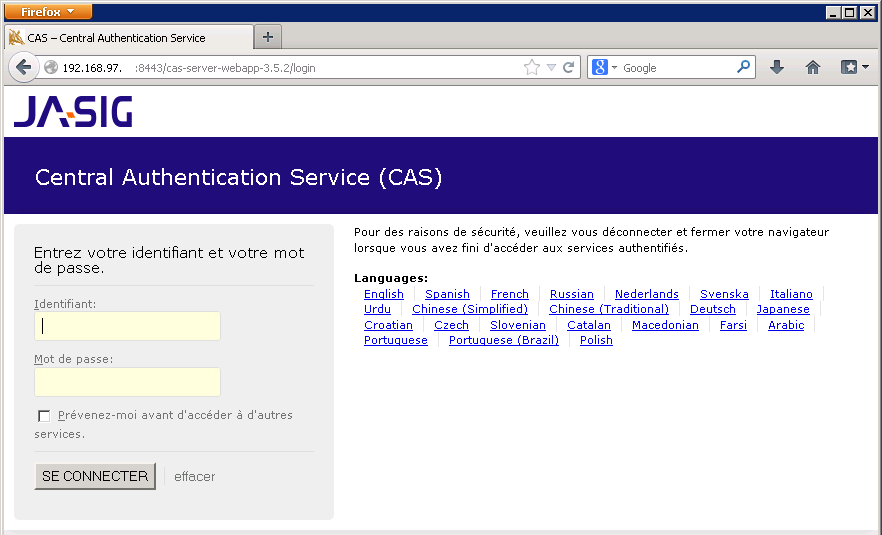Switch language to Deutsch

(713, 309)
